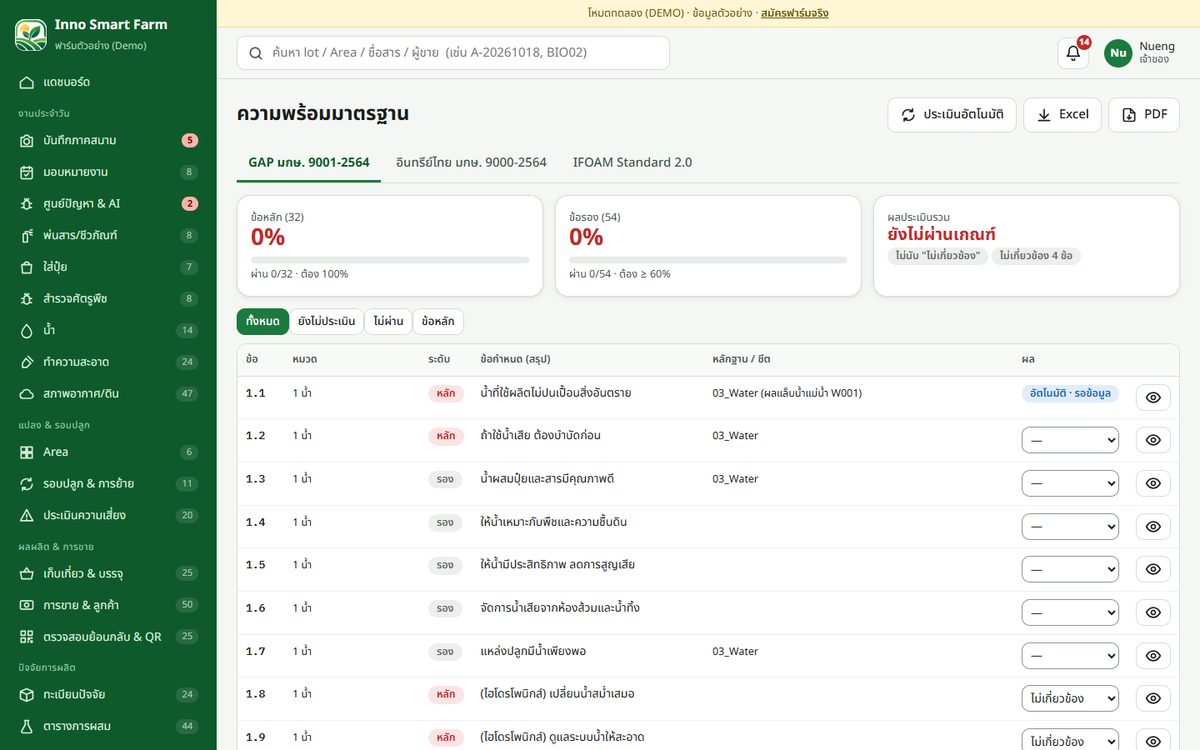The height and width of the screenshot is (750, 1200).
Task: Open ทำความสะอาด brush icon in sidebar
Action: [27, 362]
